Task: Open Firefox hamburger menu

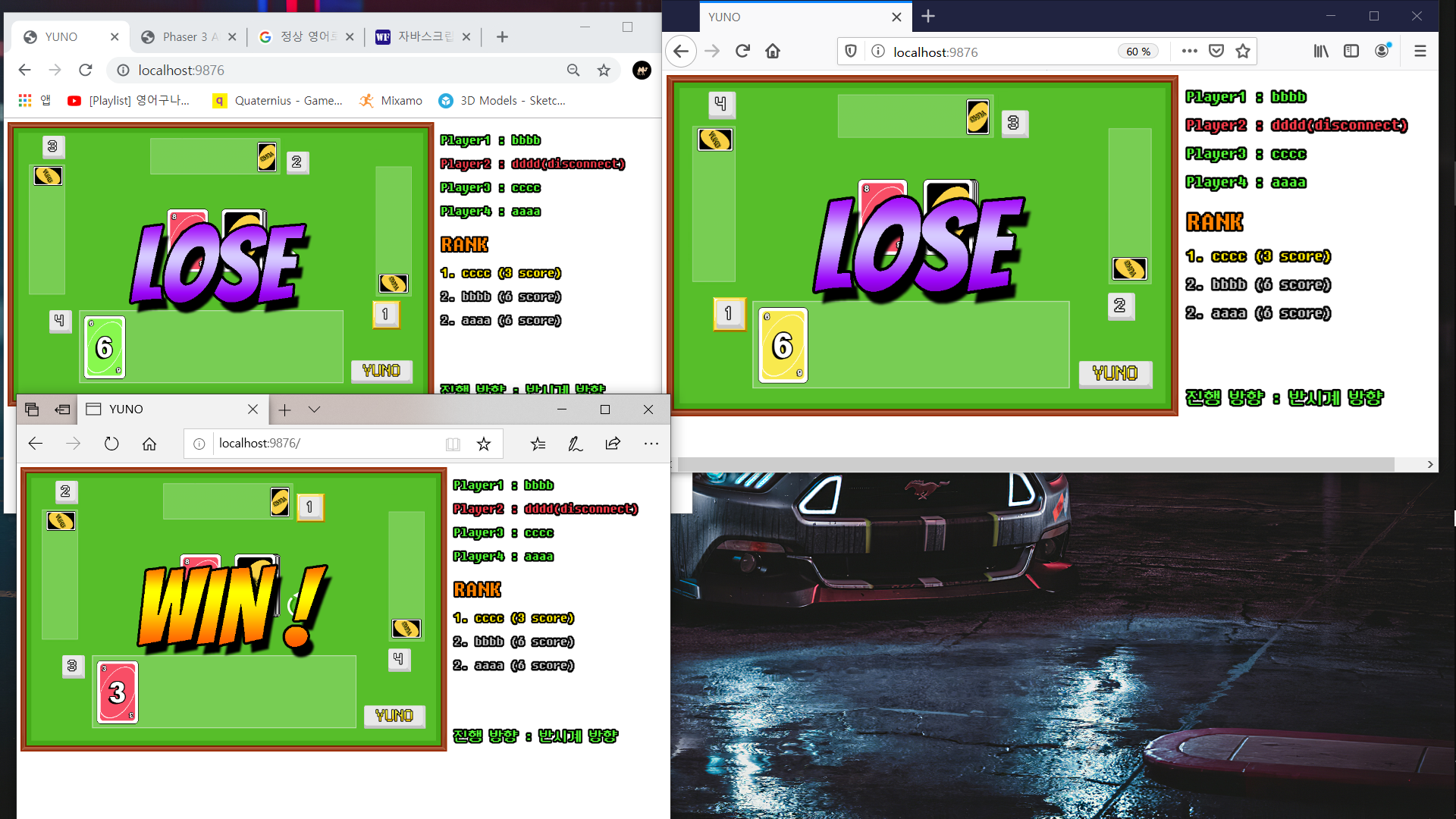Action: 1420,52
